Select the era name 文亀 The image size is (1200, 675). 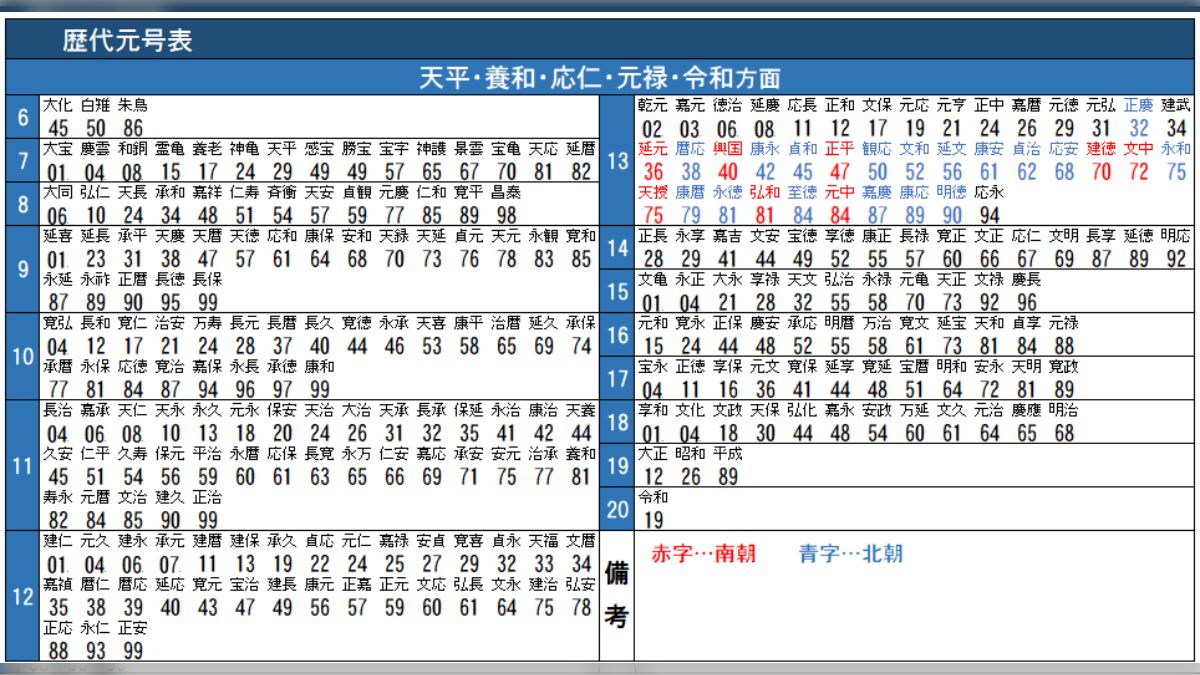point(652,279)
